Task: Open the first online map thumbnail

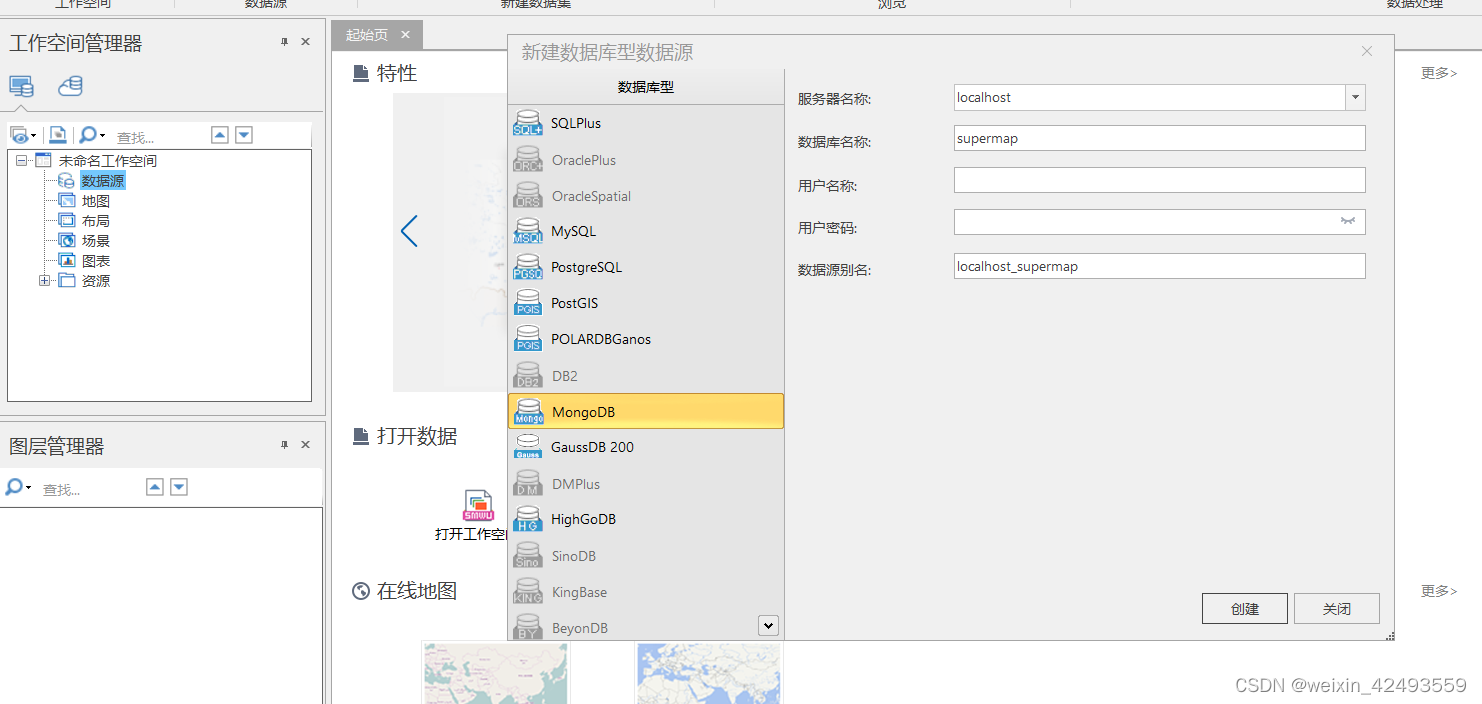Action: [x=495, y=673]
